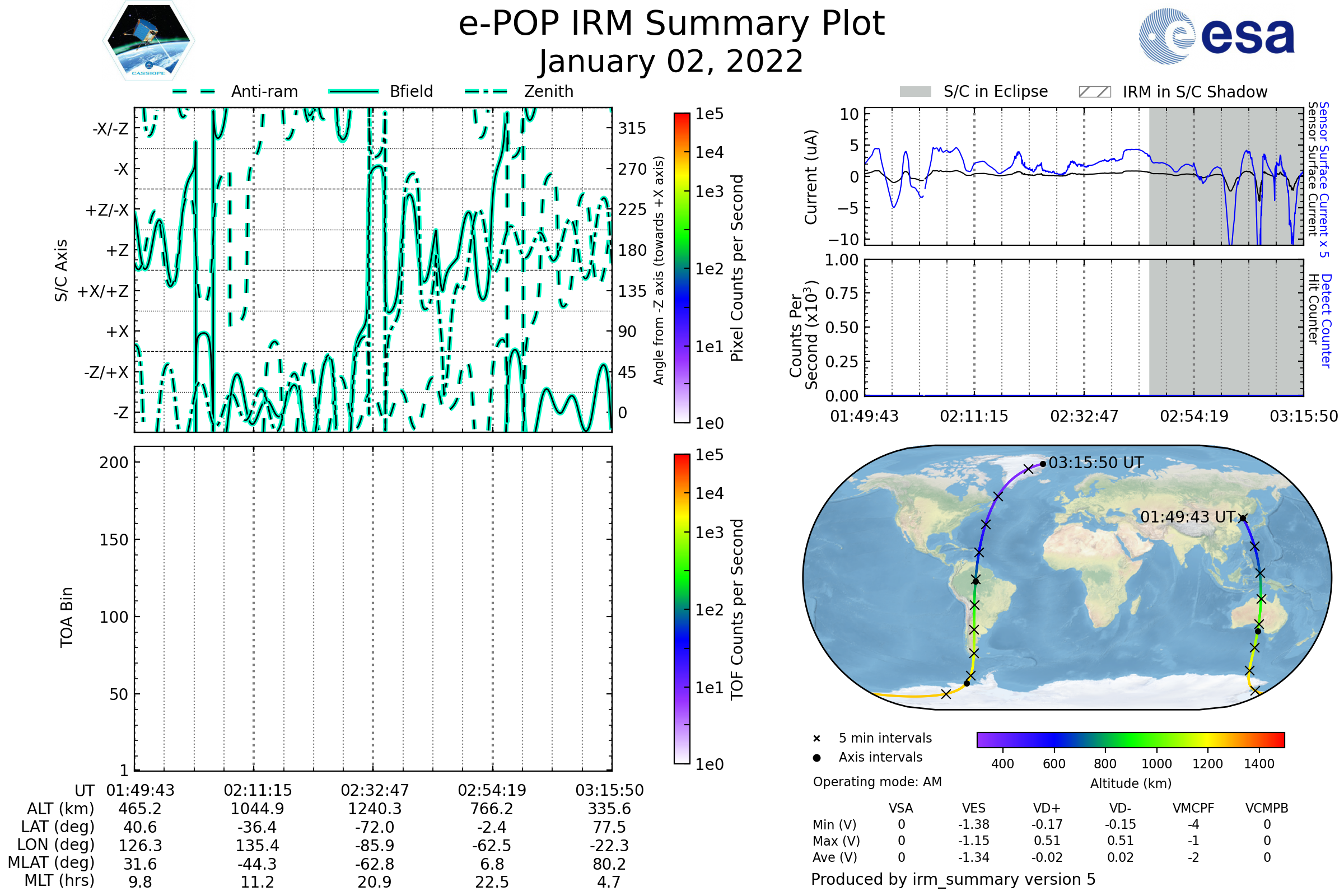Viewport: 1344px width, 896px height.
Task: Click the ALT value 1240.3
Action: click(x=374, y=809)
